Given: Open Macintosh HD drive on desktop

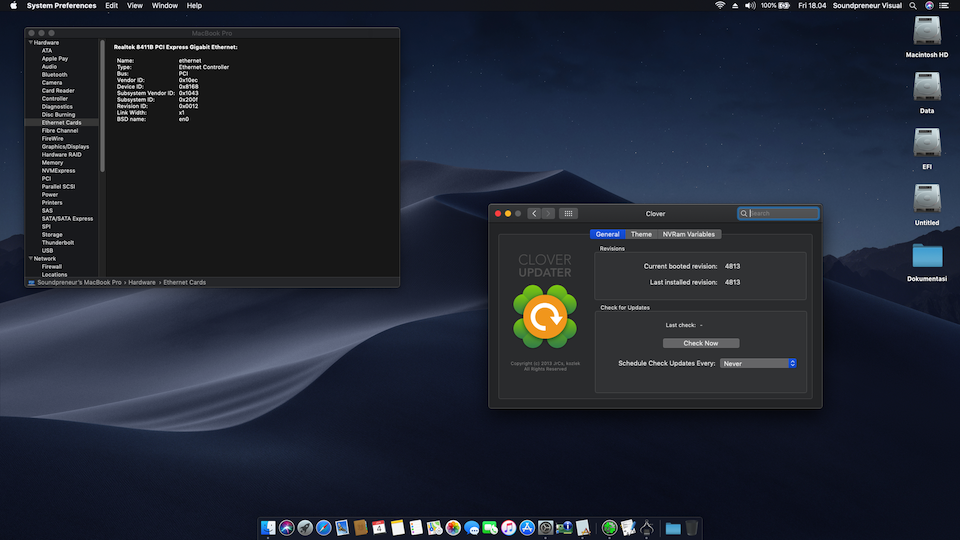Looking at the screenshot, I should tap(927, 31).
